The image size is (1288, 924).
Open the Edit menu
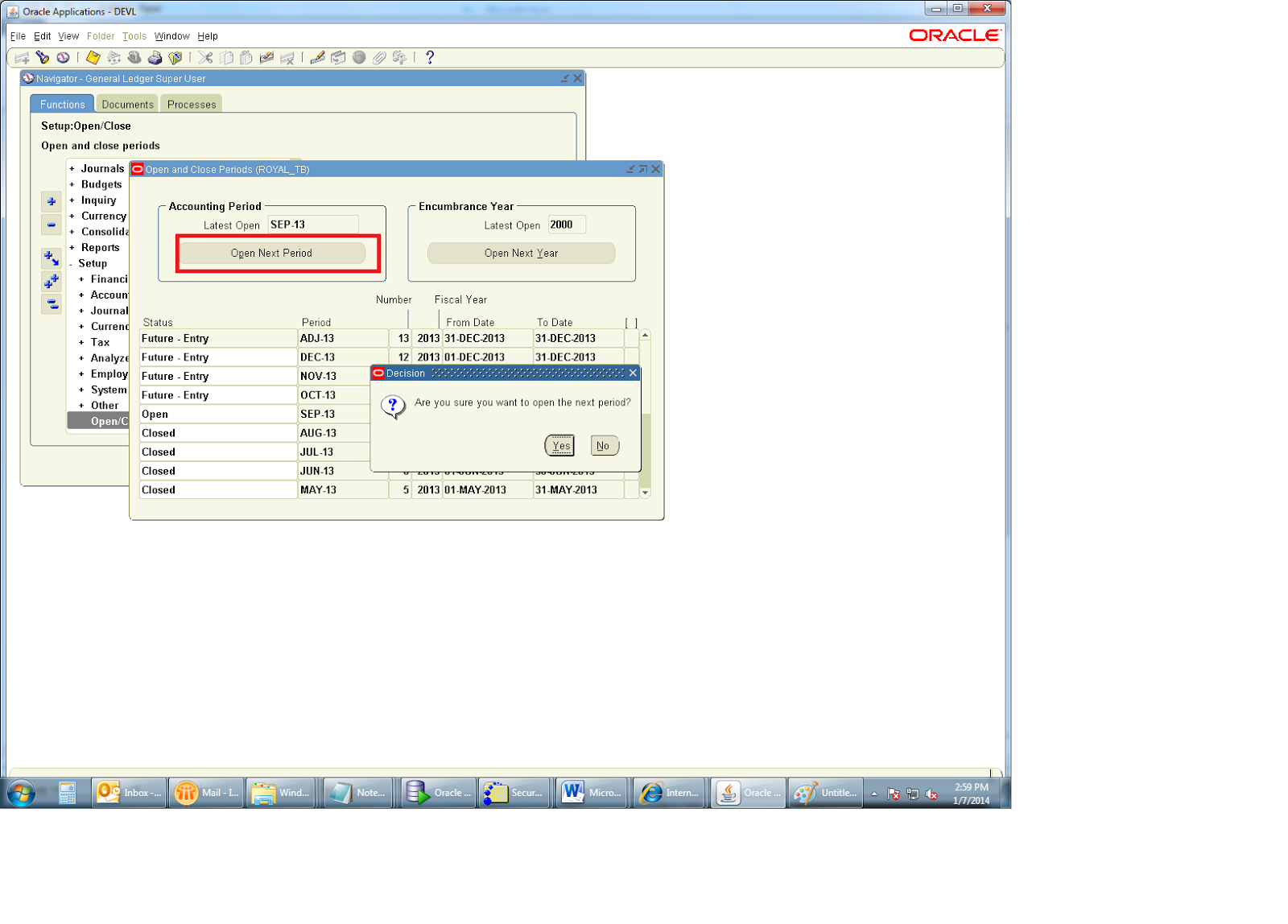43,36
